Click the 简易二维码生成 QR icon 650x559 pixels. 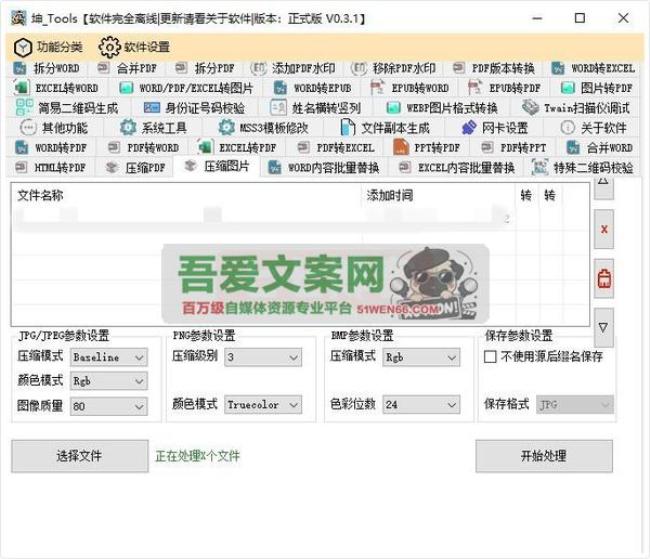click(x=24, y=107)
